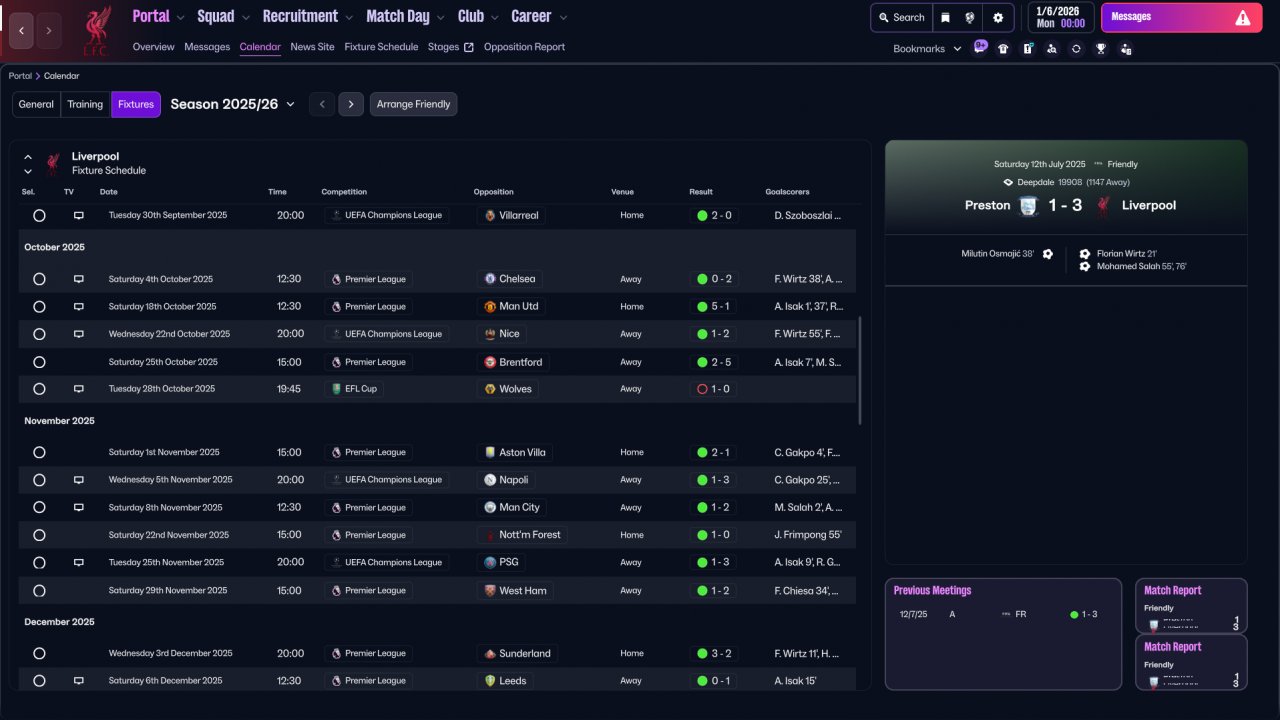Click the EFL Cup competition logo
This screenshot has height=720, width=1280.
336,389
